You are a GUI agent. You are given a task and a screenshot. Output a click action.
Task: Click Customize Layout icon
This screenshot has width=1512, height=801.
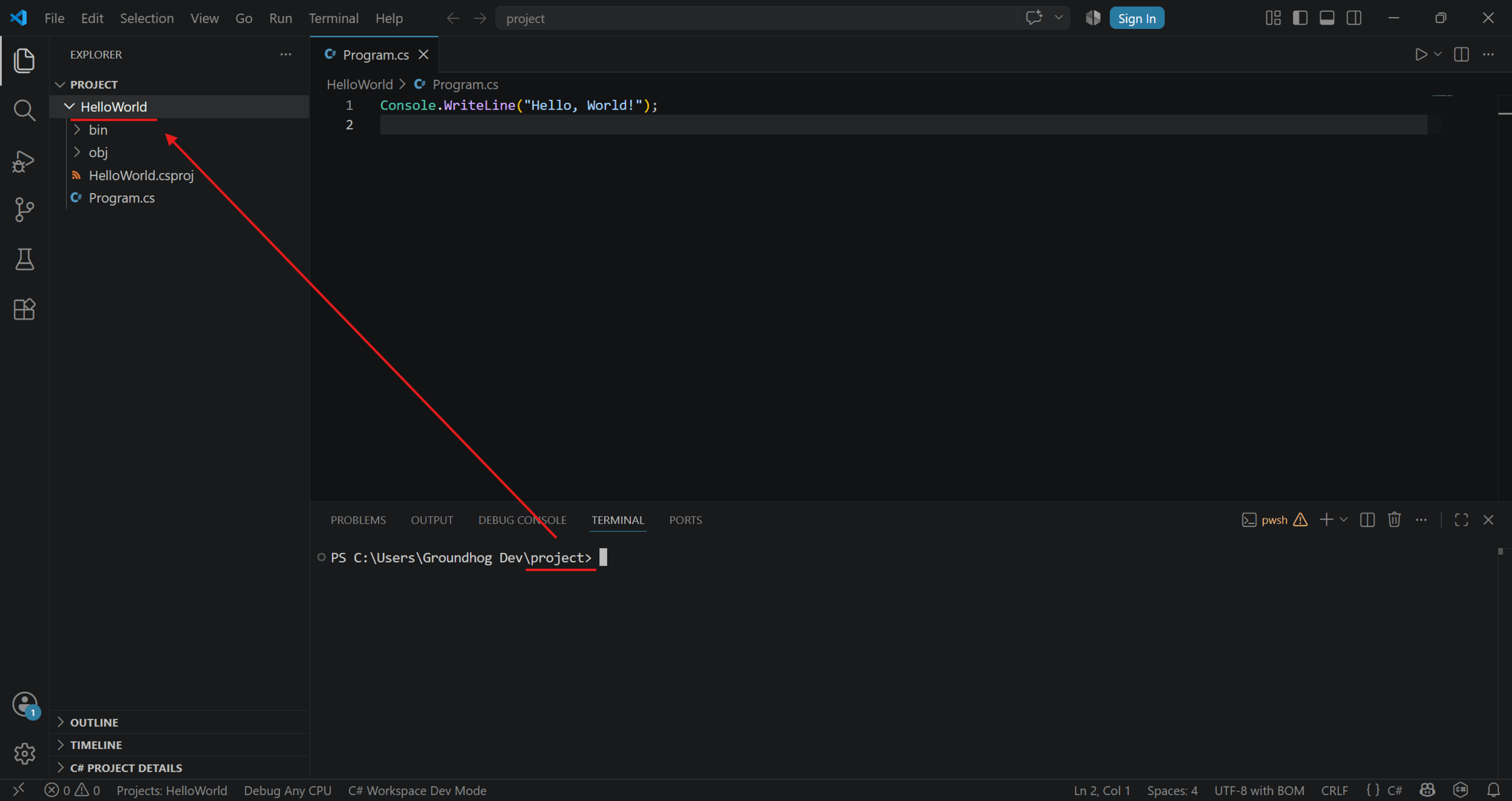click(x=1273, y=18)
